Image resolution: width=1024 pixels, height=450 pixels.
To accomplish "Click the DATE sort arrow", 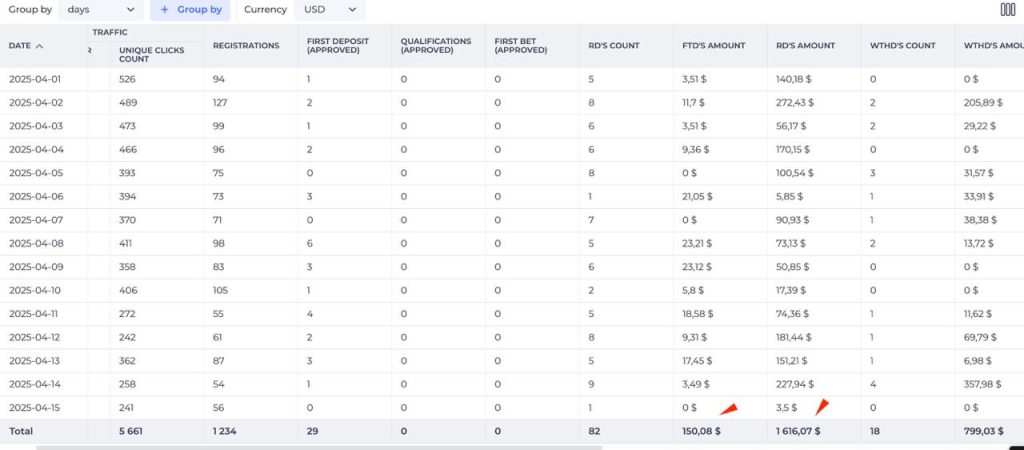I will tap(39, 46).
